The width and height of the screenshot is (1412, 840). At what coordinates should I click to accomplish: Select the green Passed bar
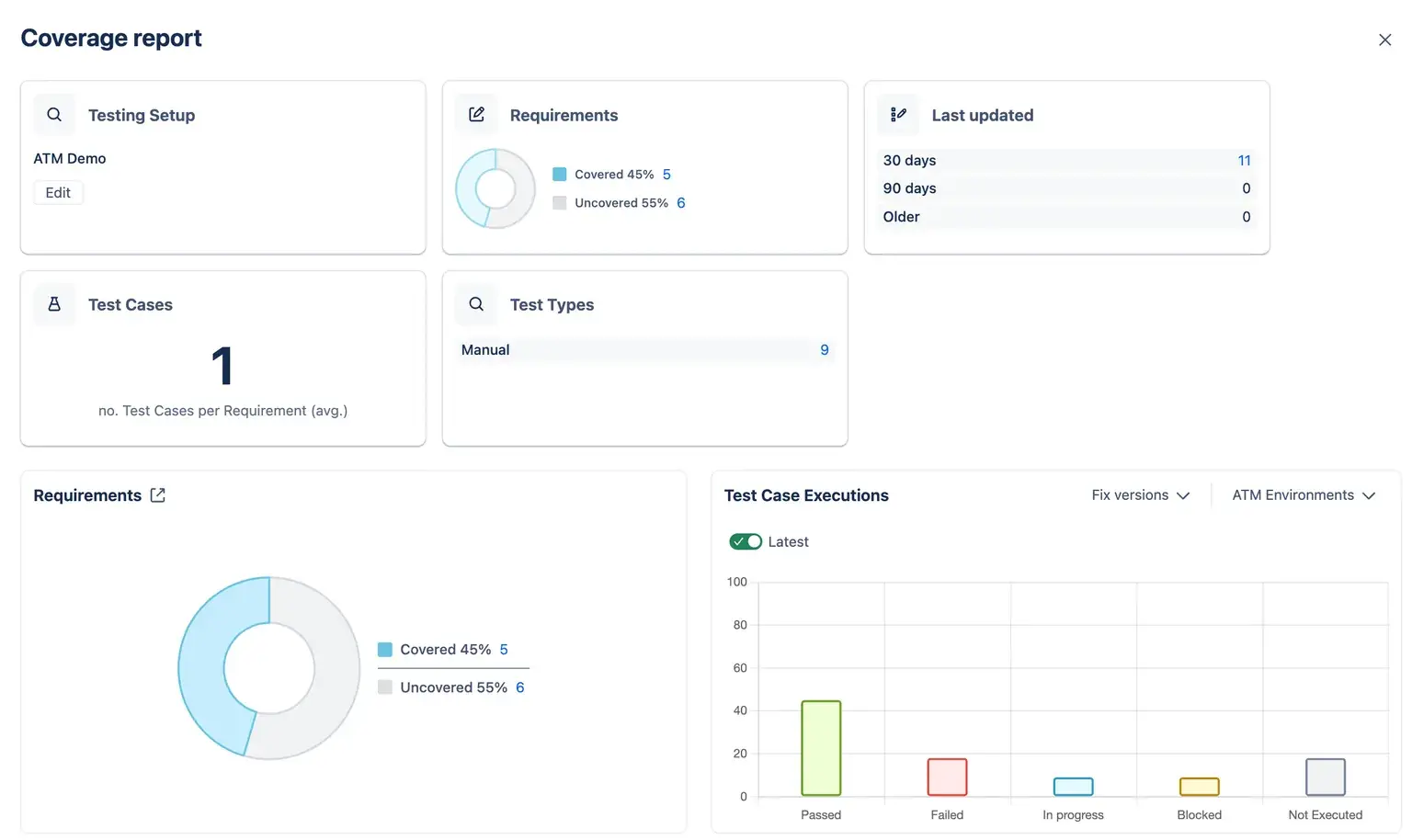pyautogui.click(x=821, y=748)
